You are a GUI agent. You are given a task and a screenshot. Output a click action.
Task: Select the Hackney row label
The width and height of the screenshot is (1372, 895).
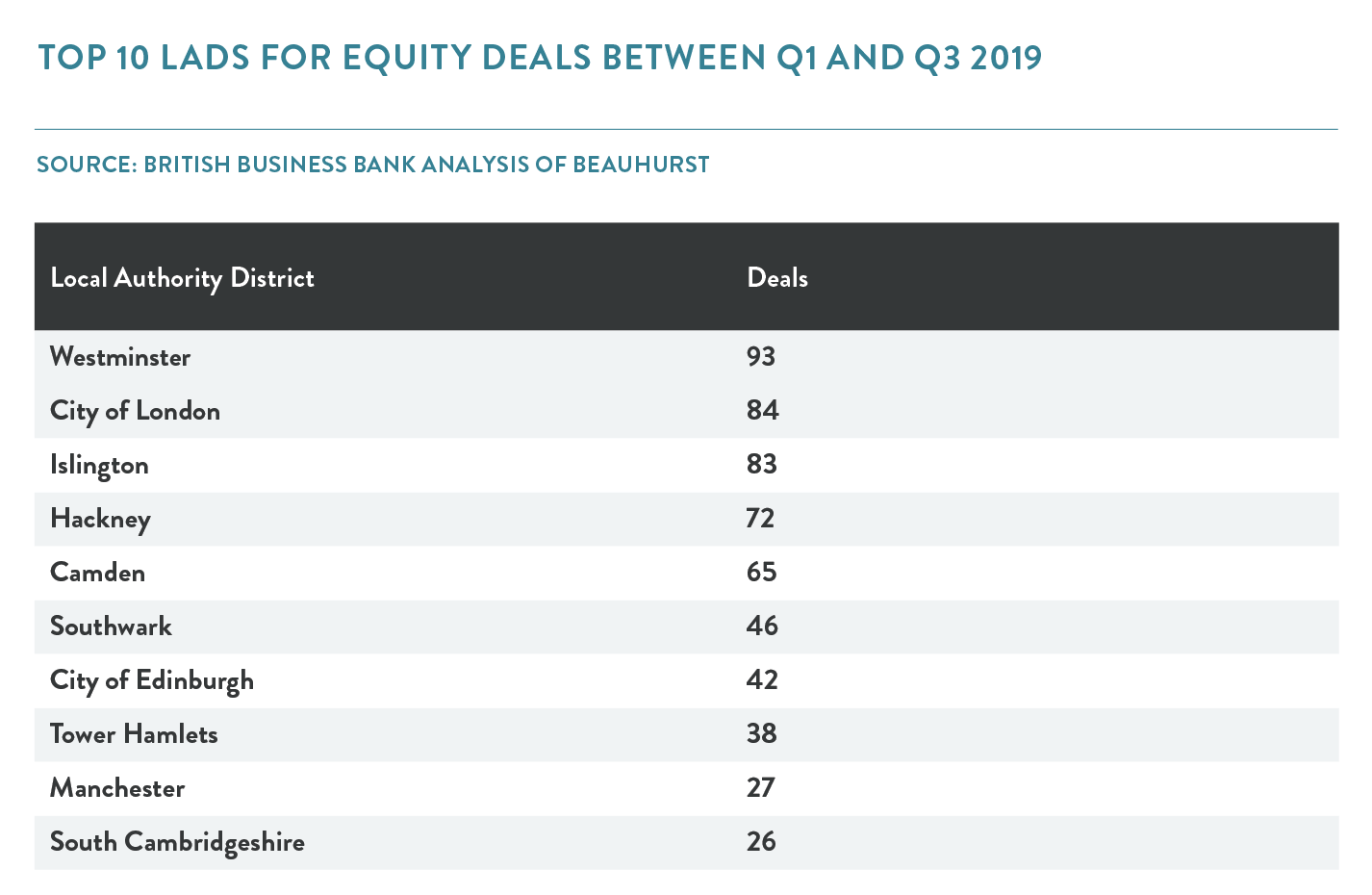tap(100, 519)
